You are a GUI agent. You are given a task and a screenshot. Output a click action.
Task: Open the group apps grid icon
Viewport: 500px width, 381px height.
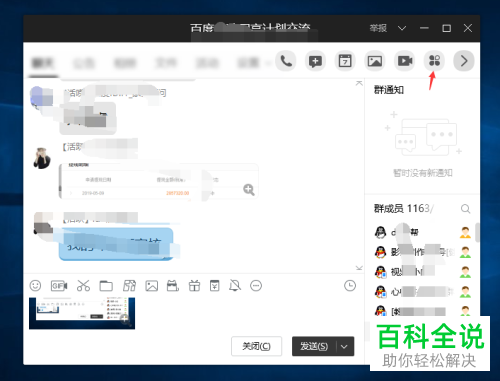(434, 61)
